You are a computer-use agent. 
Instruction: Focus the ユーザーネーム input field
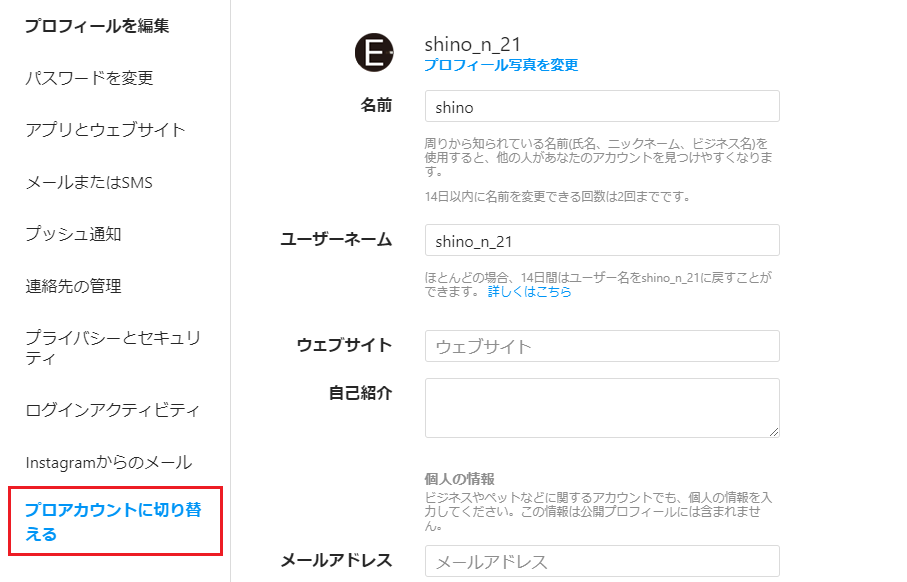point(602,240)
